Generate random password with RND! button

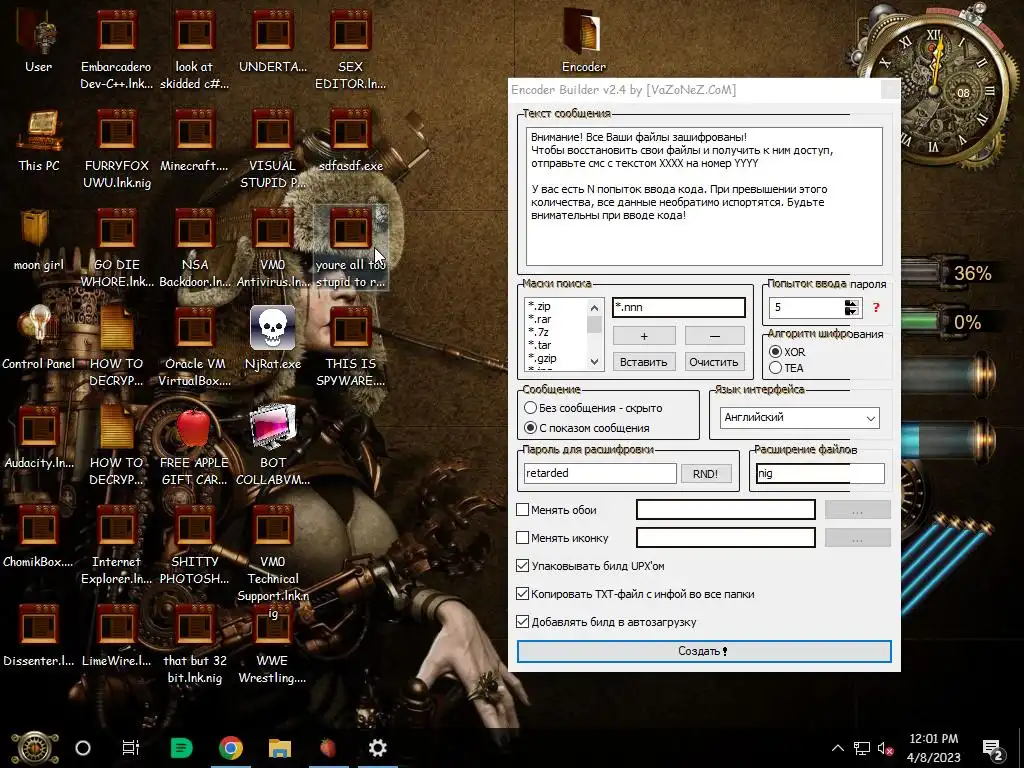tap(705, 474)
